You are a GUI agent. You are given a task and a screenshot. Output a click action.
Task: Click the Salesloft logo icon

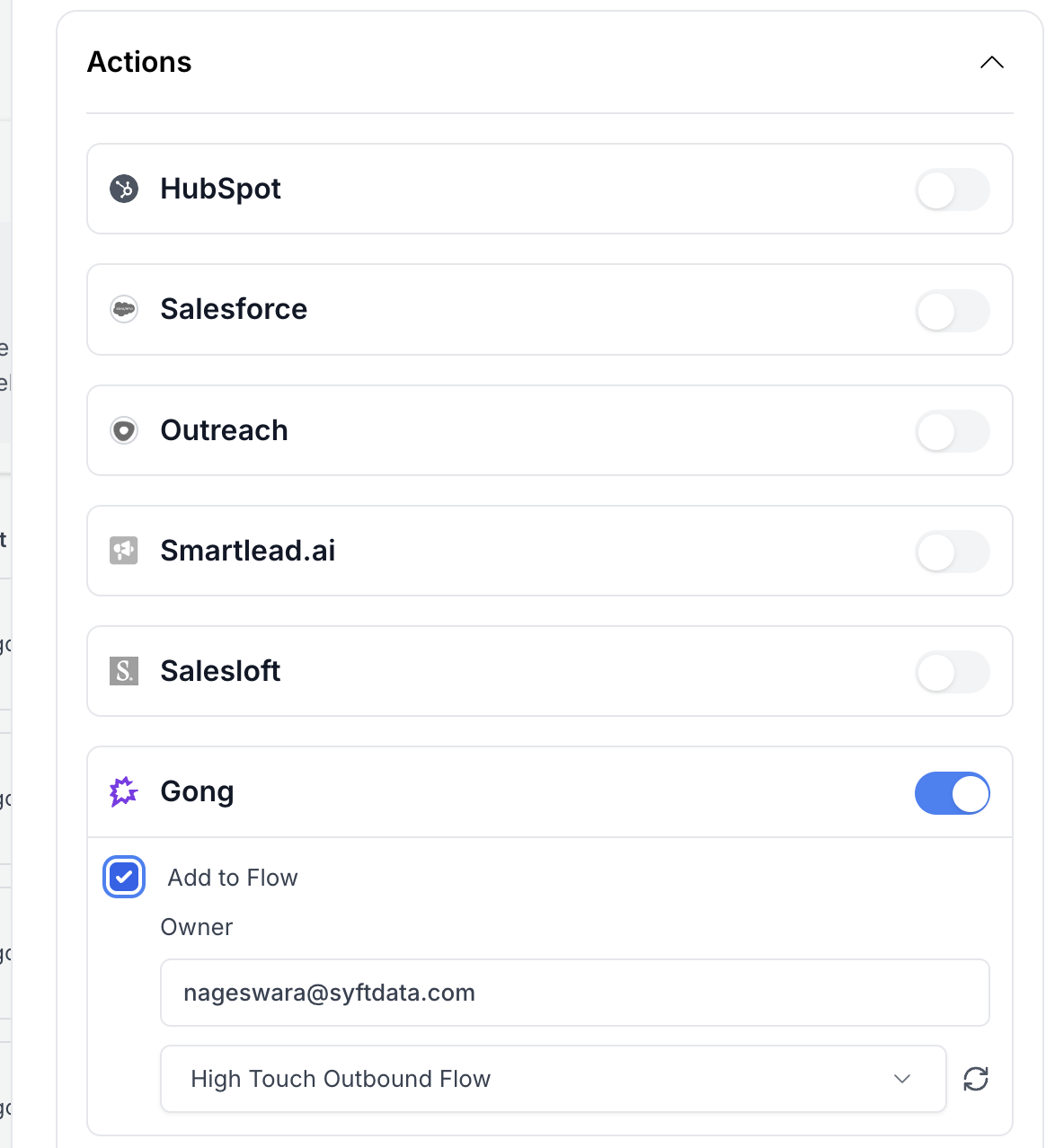[124, 671]
